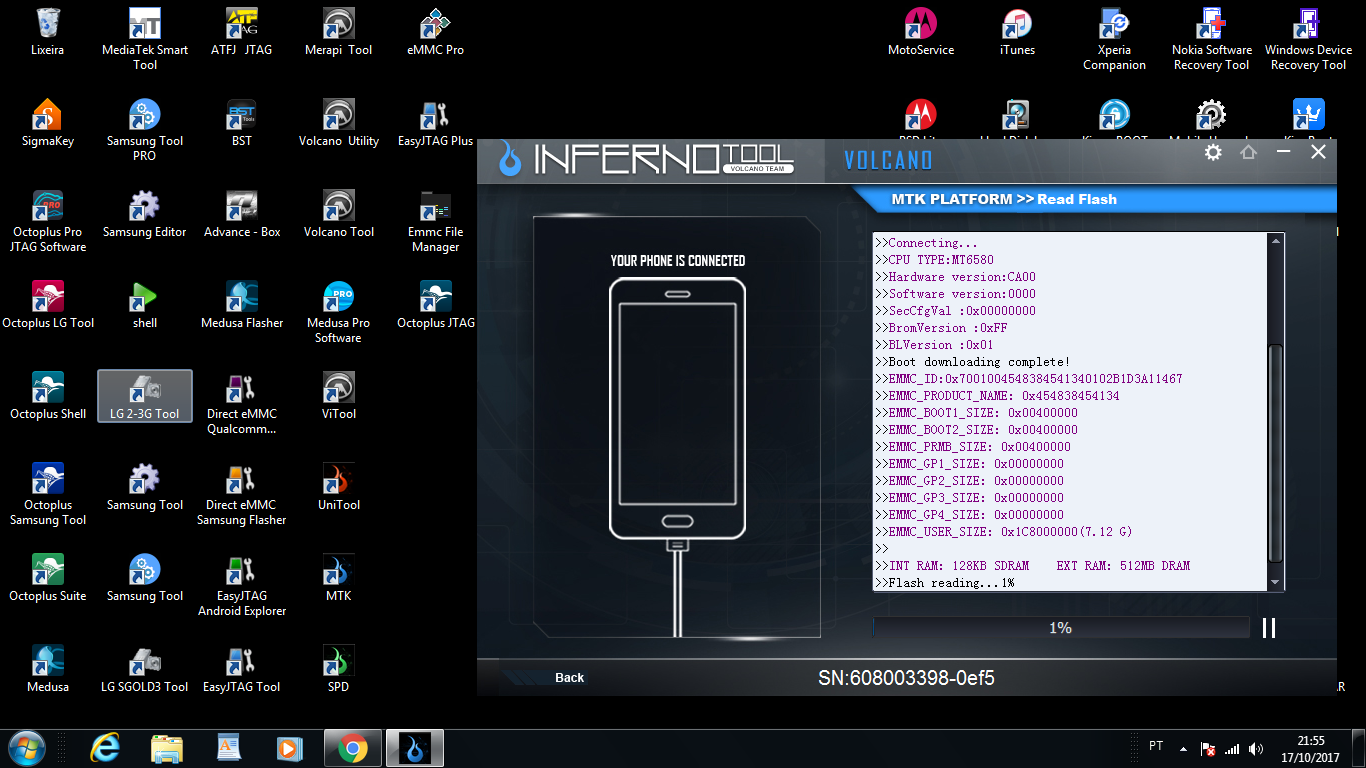Open UniTool desktop shortcut
This screenshot has height=768, width=1366.
pyautogui.click(x=338, y=487)
